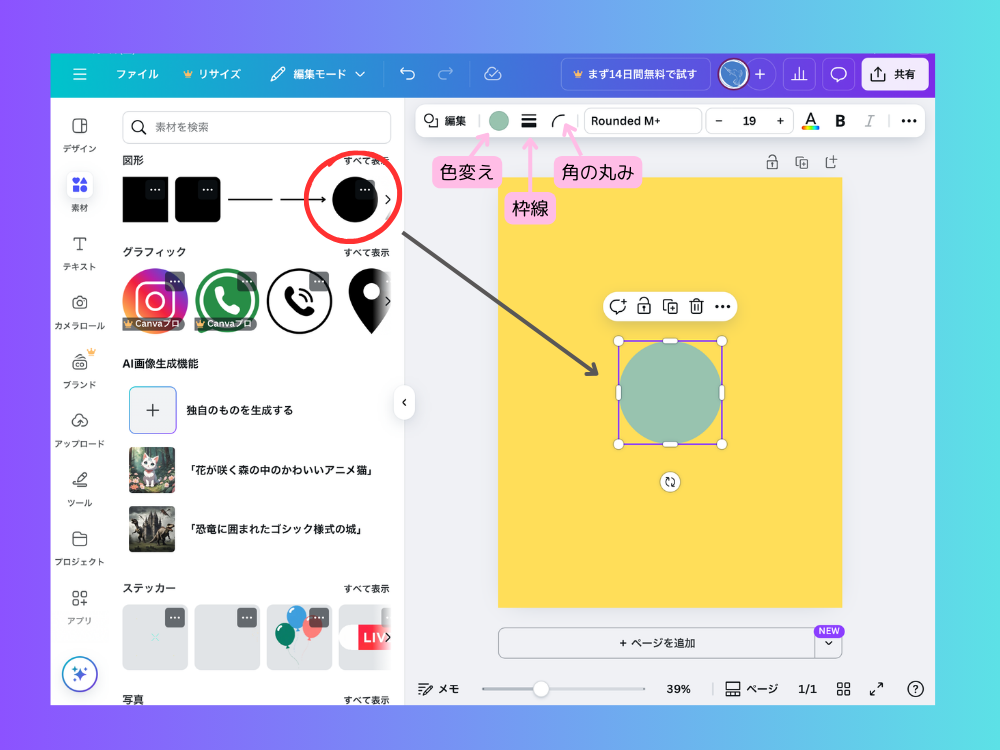
Task: Click the green fill color swatch
Action: coord(499,121)
